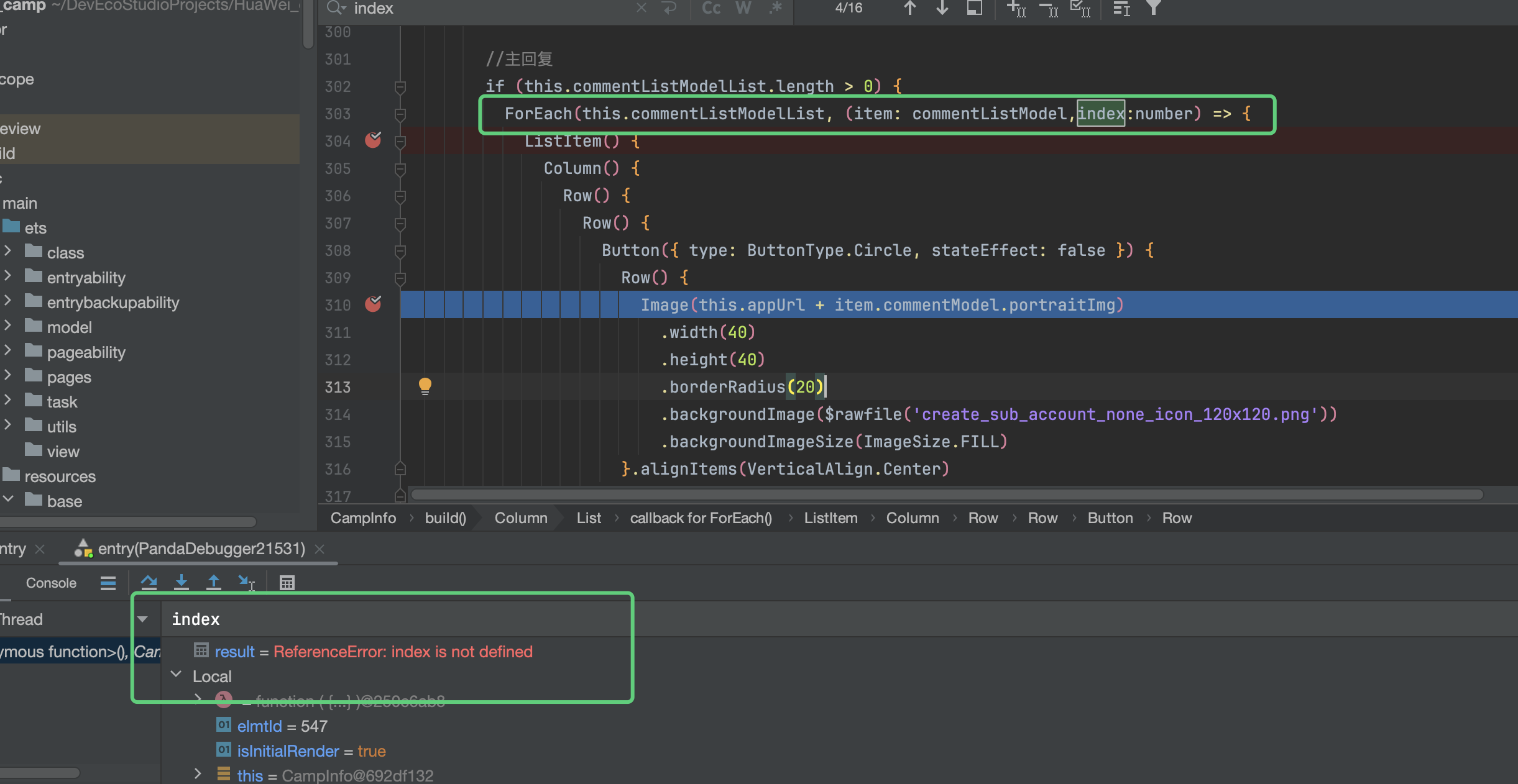1518x784 pixels.
Task: Collapse fold end marker at line 316
Action: pyautogui.click(x=400, y=468)
